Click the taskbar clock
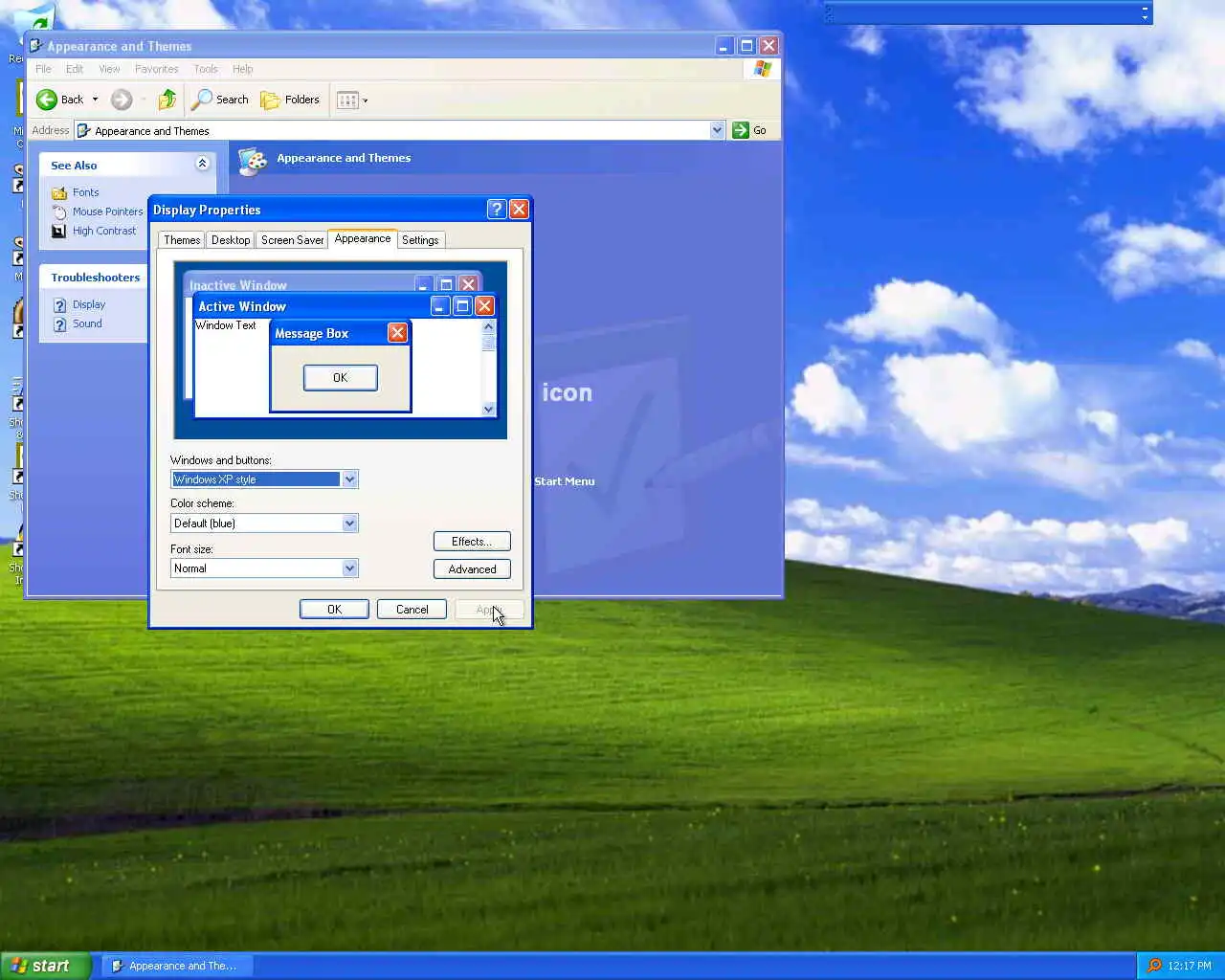The height and width of the screenshot is (980, 1225). point(1190,966)
